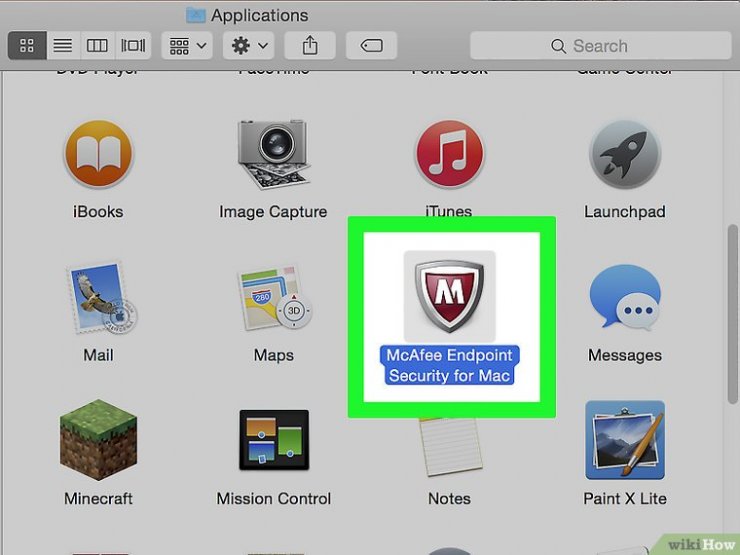The image size is (740, 555).
Task: Click the "Messages" label
Action: (625, 355)
